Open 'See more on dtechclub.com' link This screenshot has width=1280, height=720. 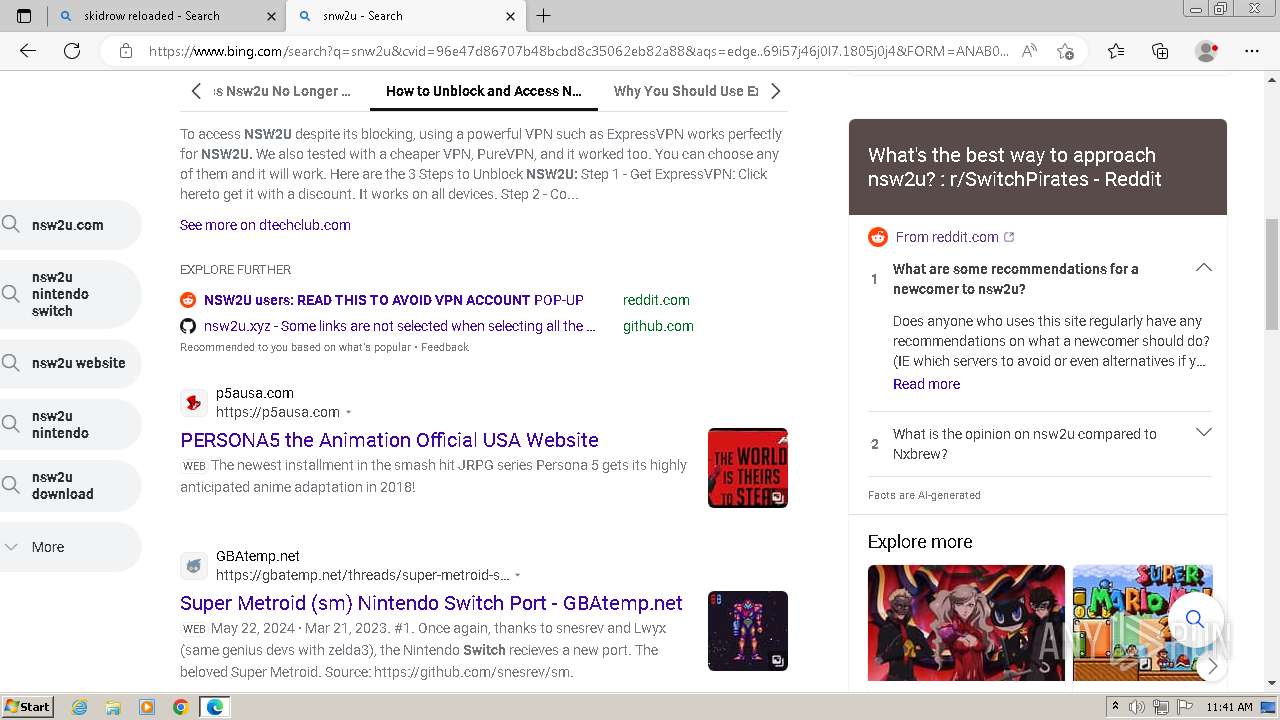265,225
